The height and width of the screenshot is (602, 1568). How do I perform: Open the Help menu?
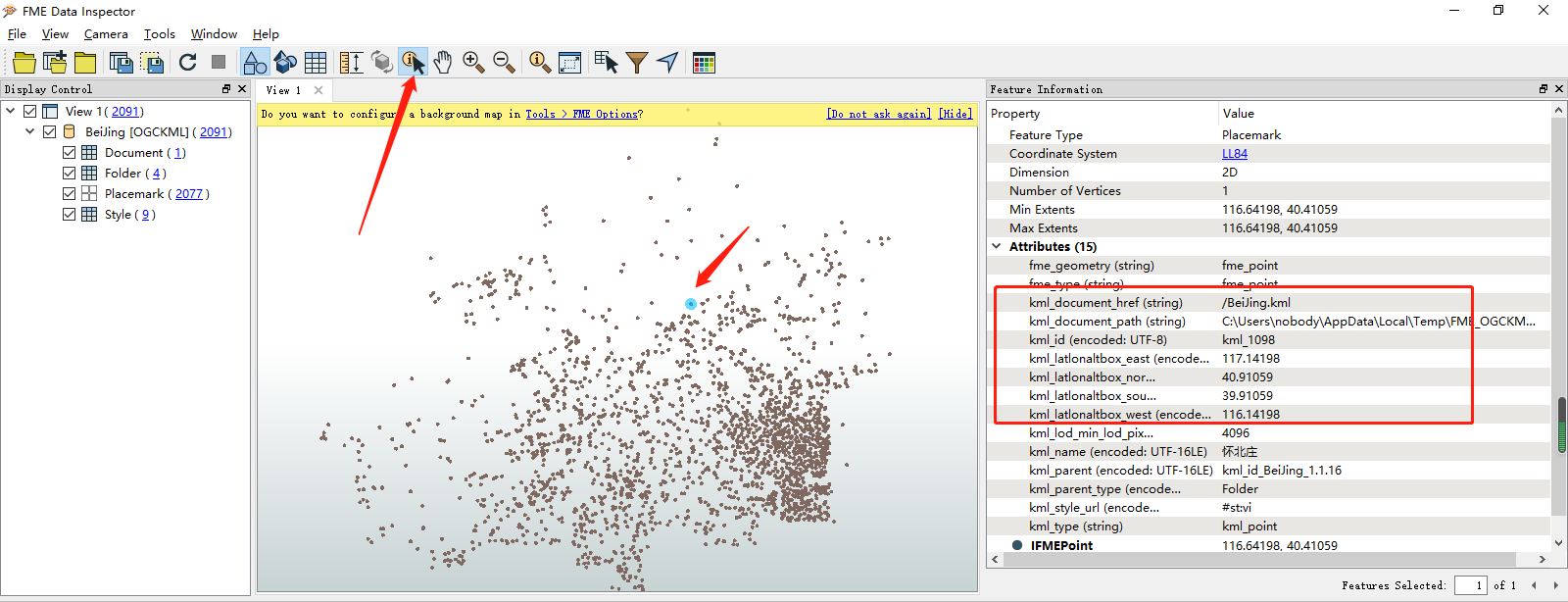tap(266, 34)
